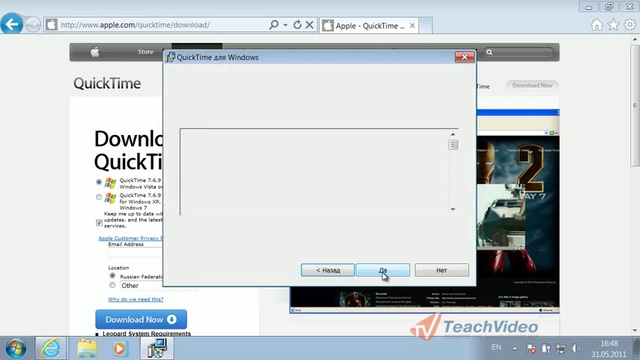Click the browser Forward arrow button
The height and width of the screenshot is (360, 640).
(33, 25)
